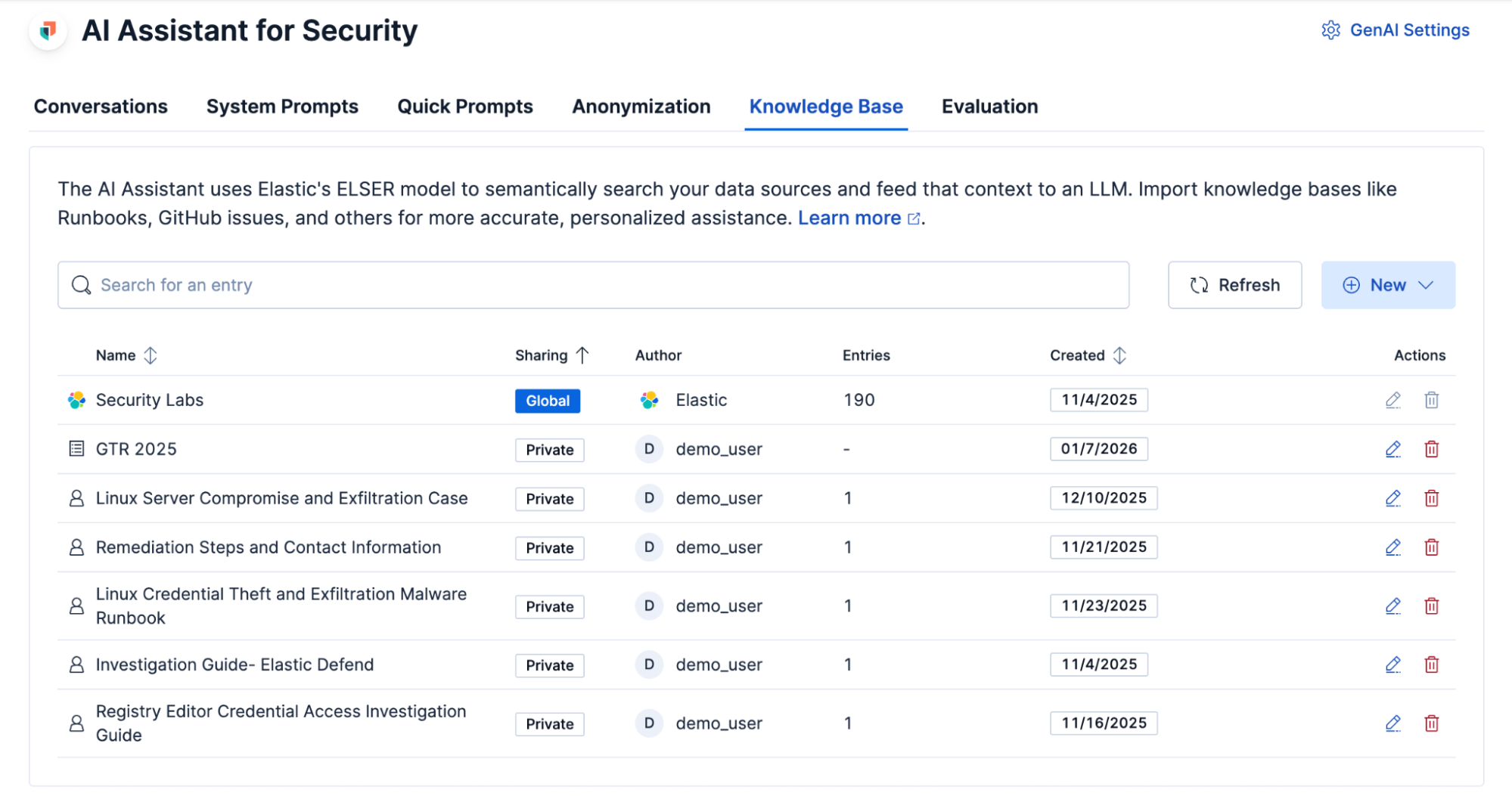1512x796 pixels.
Task: Delete the GTR 2025 entry
Action: click(1431, 449)
